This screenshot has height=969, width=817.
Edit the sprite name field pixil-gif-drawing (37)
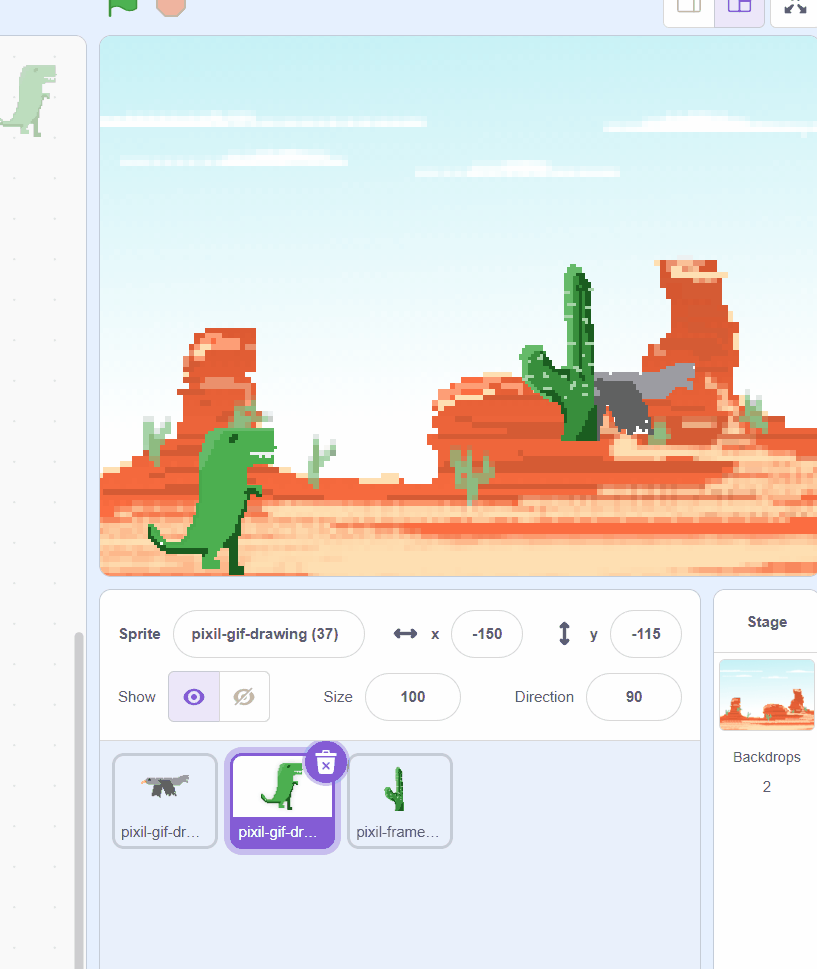269,634
